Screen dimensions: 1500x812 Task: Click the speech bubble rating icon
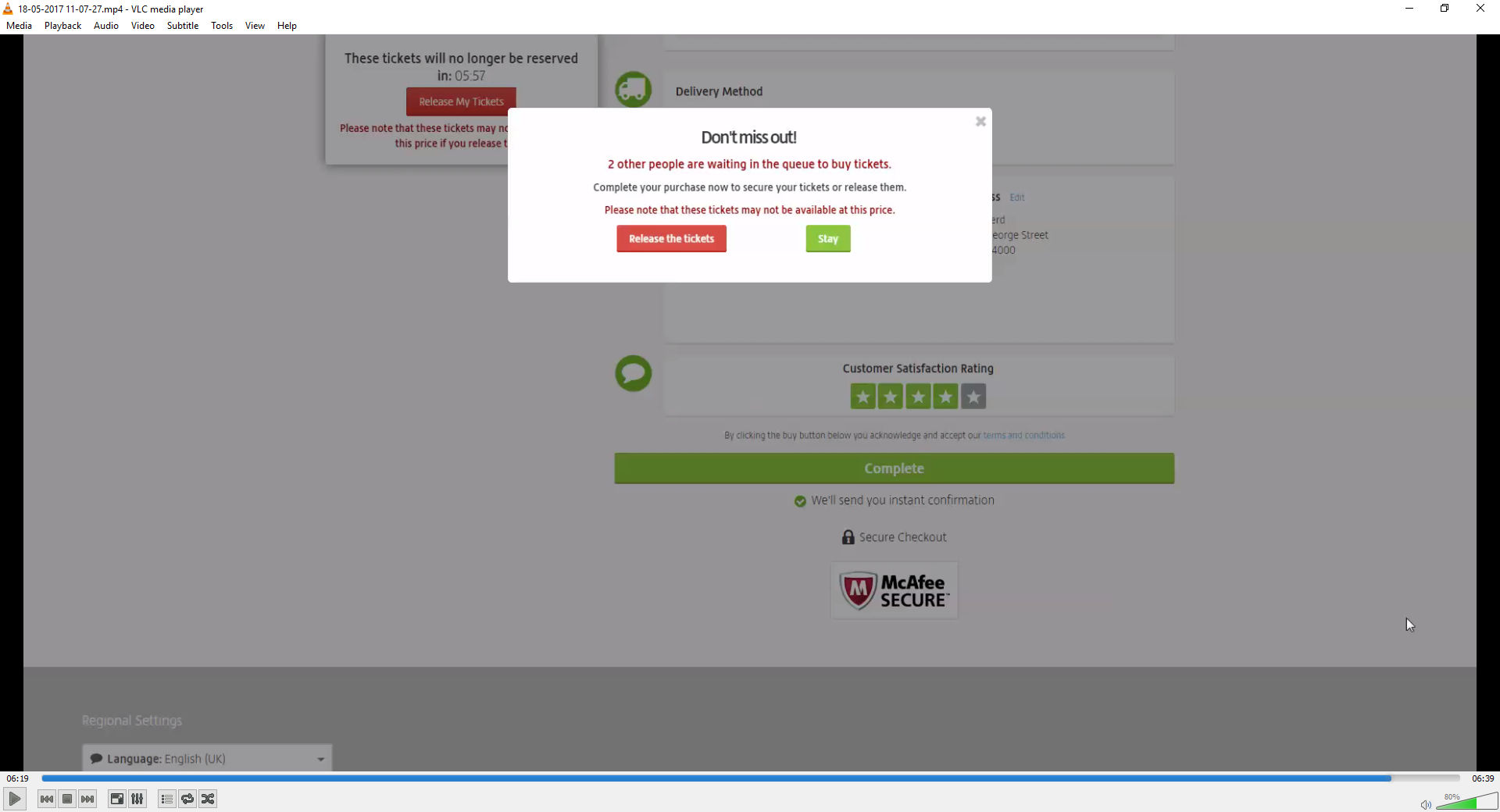[x=633, y=373]
